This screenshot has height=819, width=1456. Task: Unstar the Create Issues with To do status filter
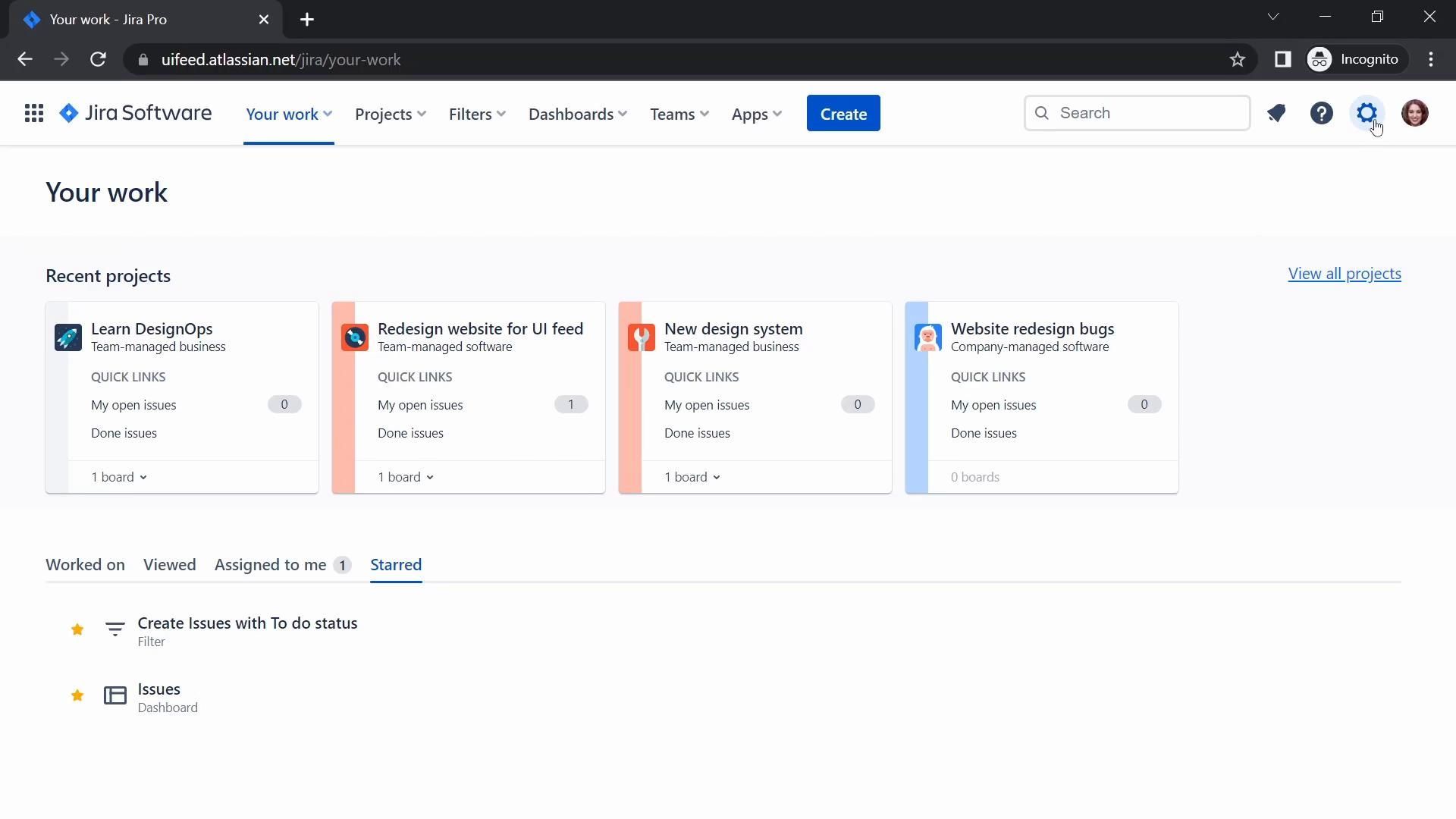pyautogui.click(x=77, y=629)
